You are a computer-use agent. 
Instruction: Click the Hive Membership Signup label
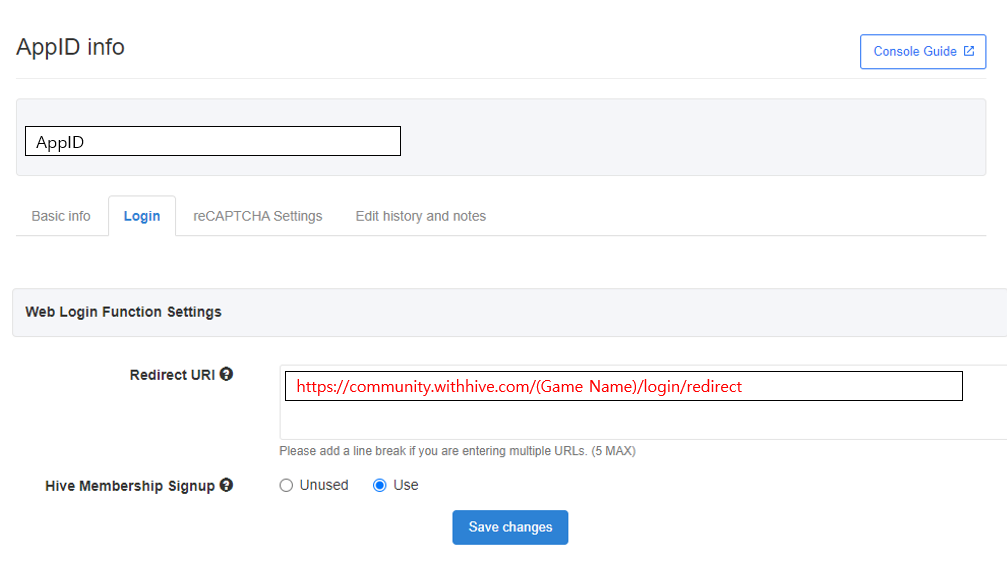tap(130, 486)
